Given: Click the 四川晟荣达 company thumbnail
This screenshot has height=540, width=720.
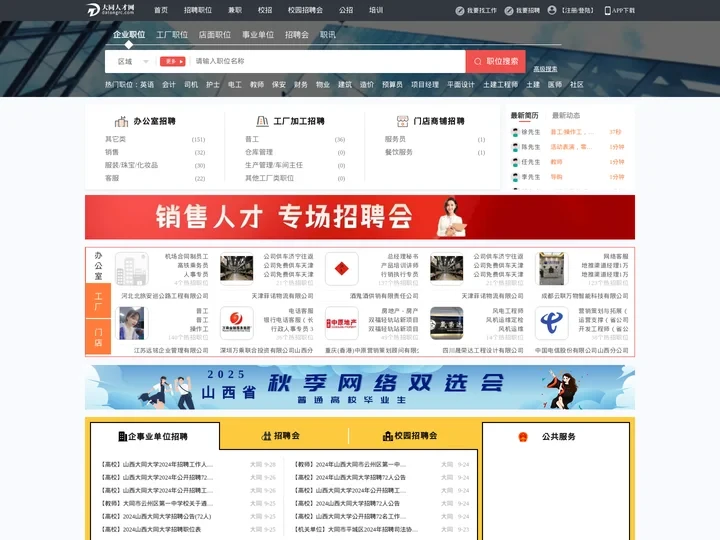Looking at the screenshot, I should point(446,323).
